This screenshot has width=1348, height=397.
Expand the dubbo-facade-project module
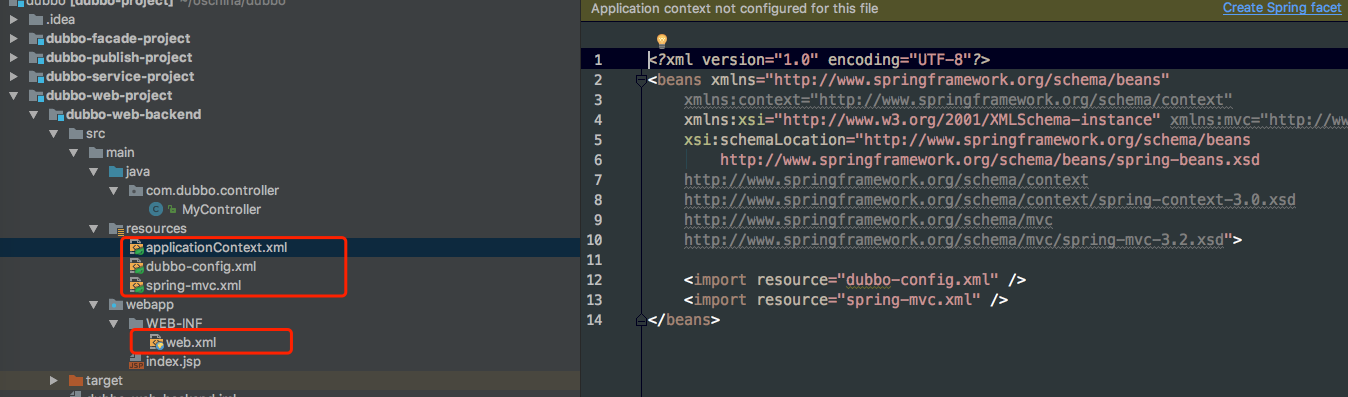click(13, 38)
